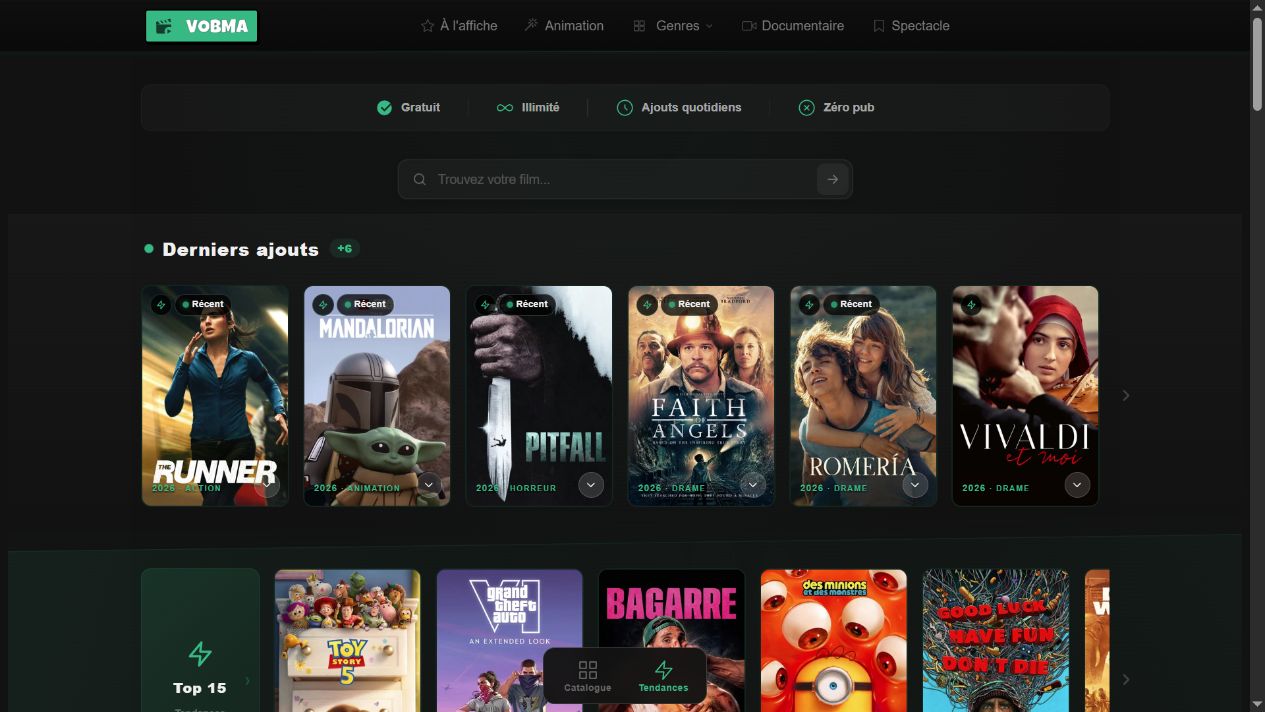The width and height of the screenshot is (1265, 712).
Task: Expand details chevron on Pitfall card
Action: click(591, 485)
